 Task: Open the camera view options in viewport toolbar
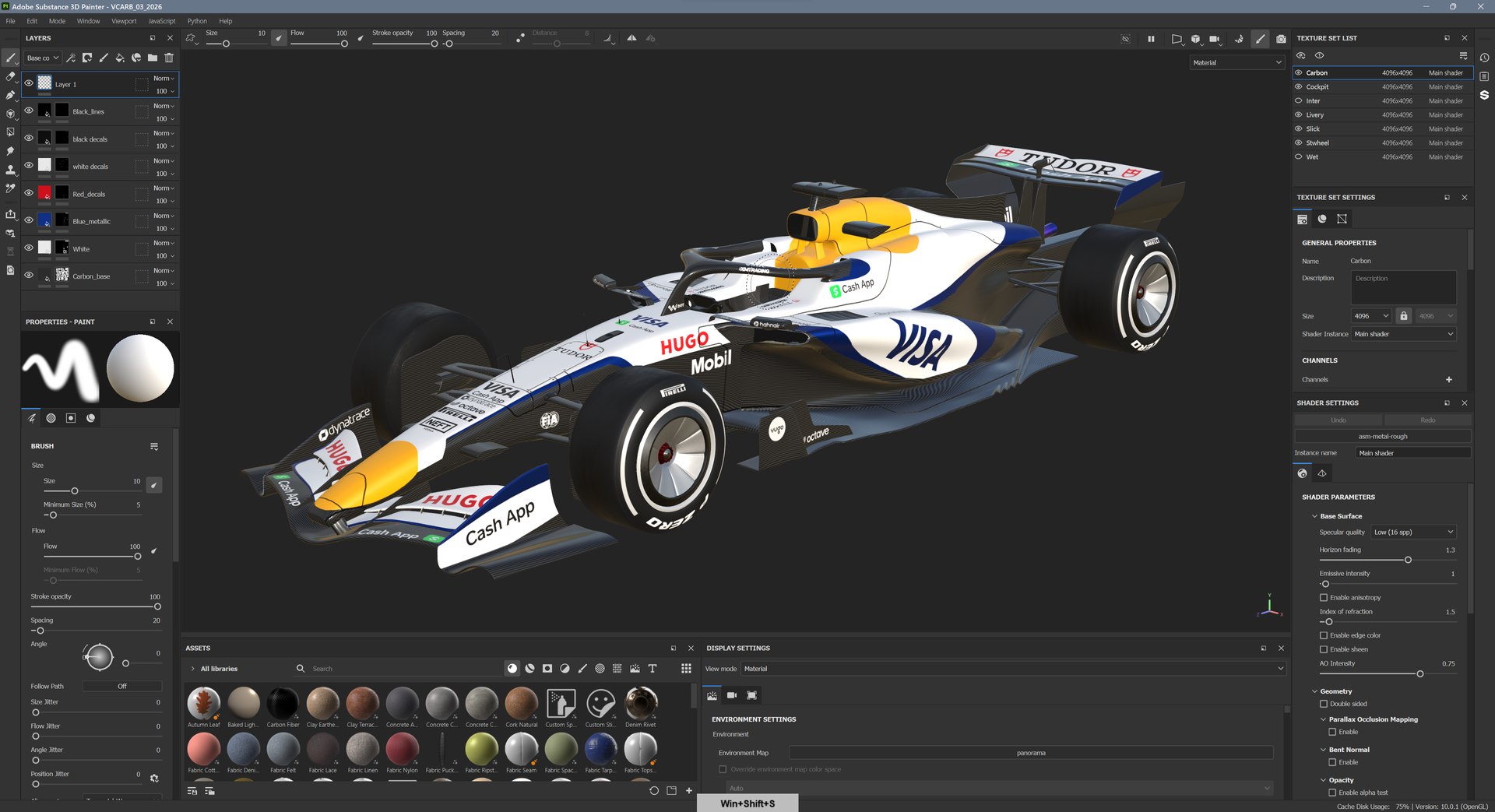tap(1214, 39)
